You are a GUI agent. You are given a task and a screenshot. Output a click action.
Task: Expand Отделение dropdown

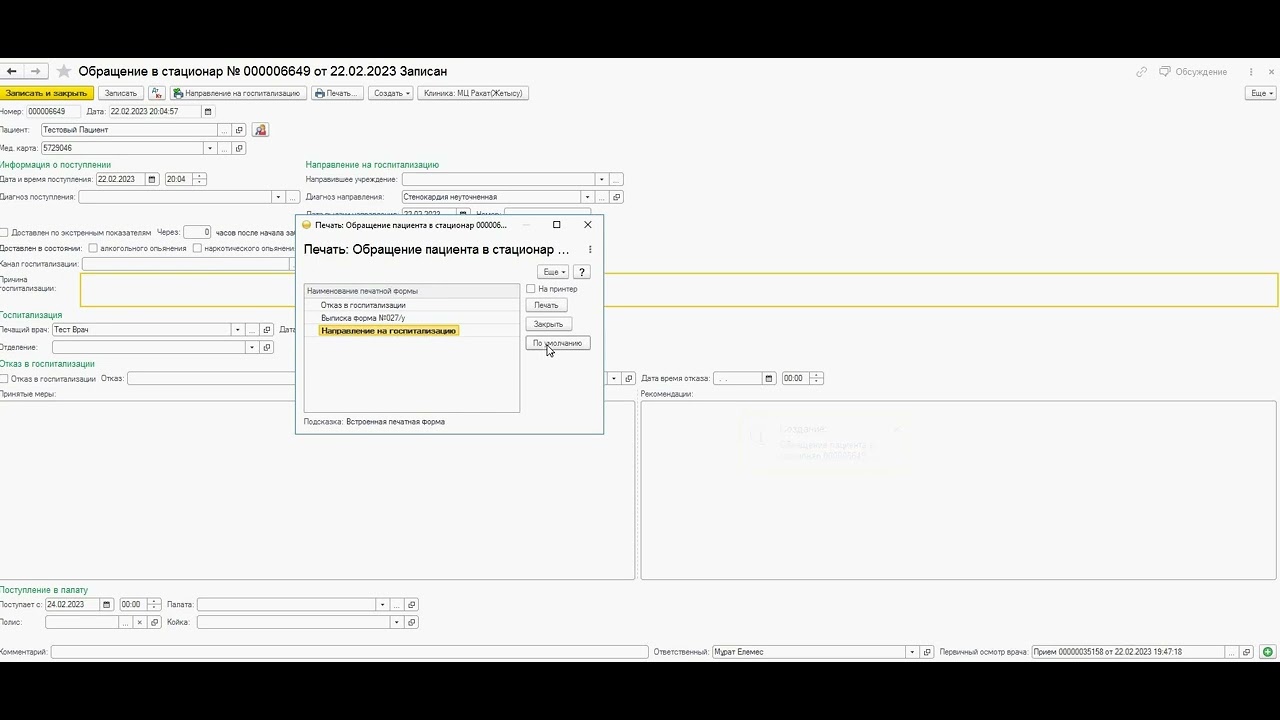click(x=252, y=348)
